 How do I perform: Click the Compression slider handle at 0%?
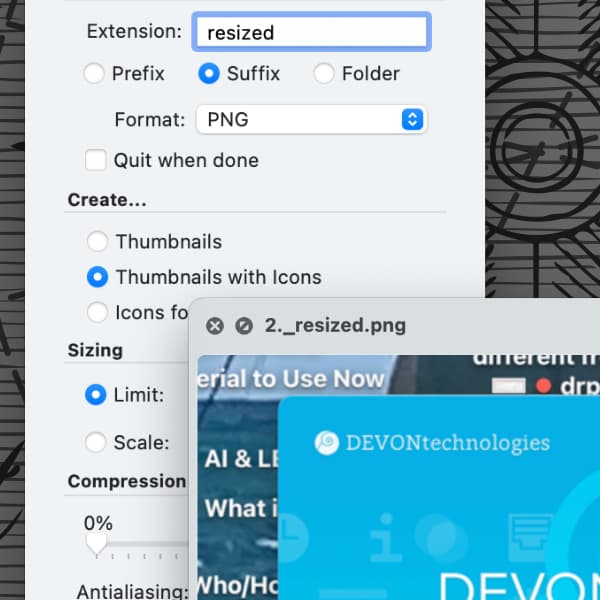tap(96, 544)
